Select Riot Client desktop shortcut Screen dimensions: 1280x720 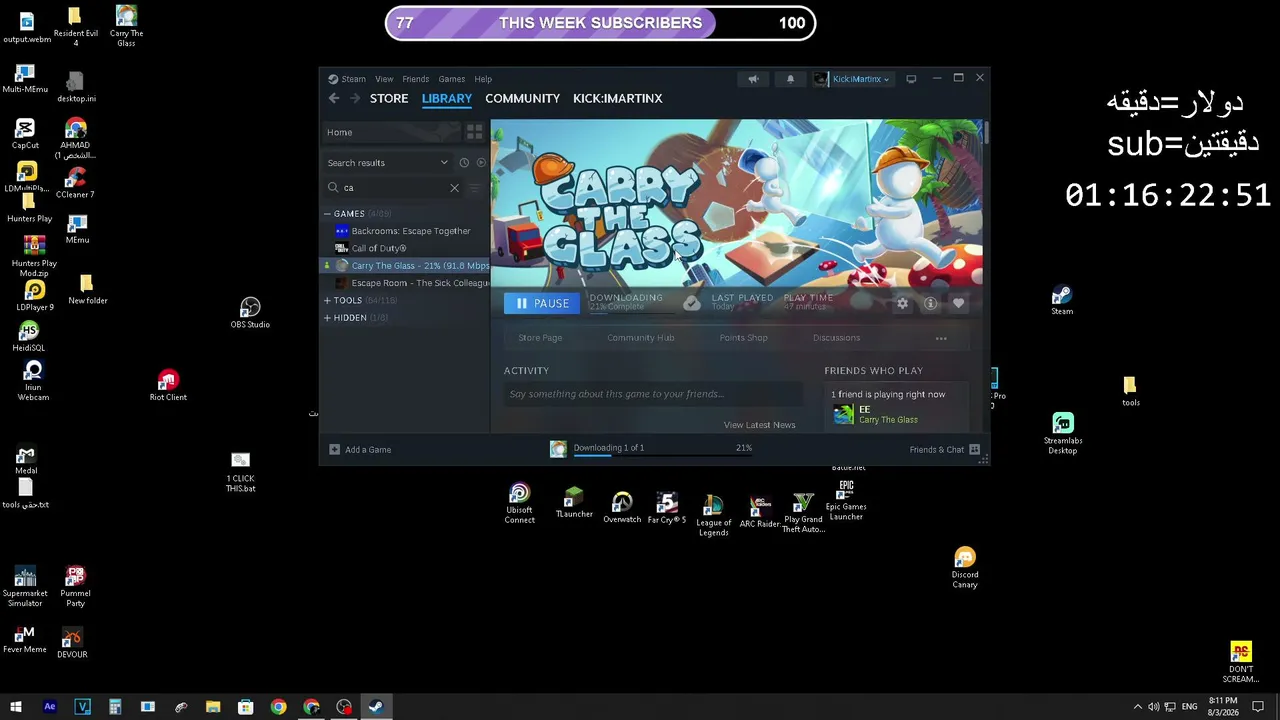[x=168, y=385]
